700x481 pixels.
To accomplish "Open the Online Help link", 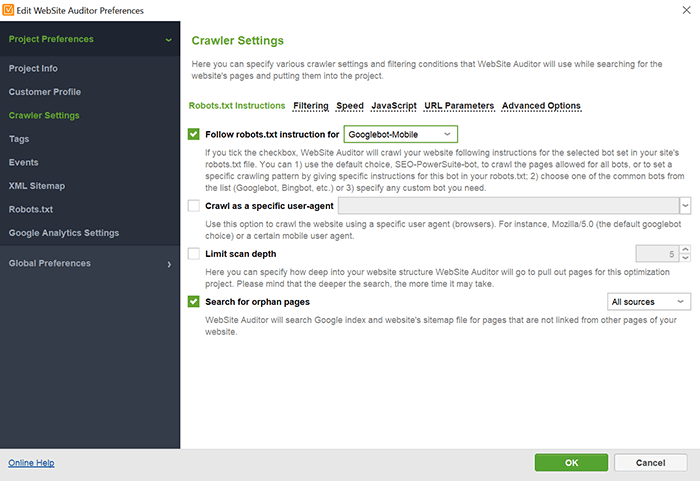I will [x=31, y=463].
